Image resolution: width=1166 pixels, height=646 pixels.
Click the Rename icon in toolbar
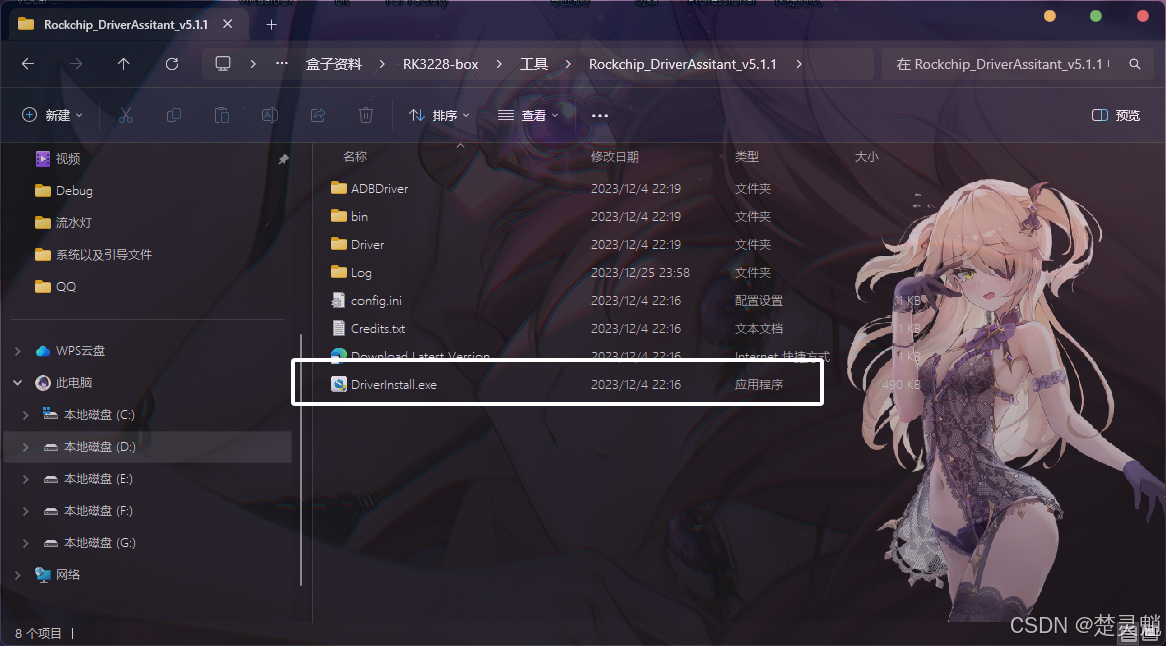pos(270,115)
